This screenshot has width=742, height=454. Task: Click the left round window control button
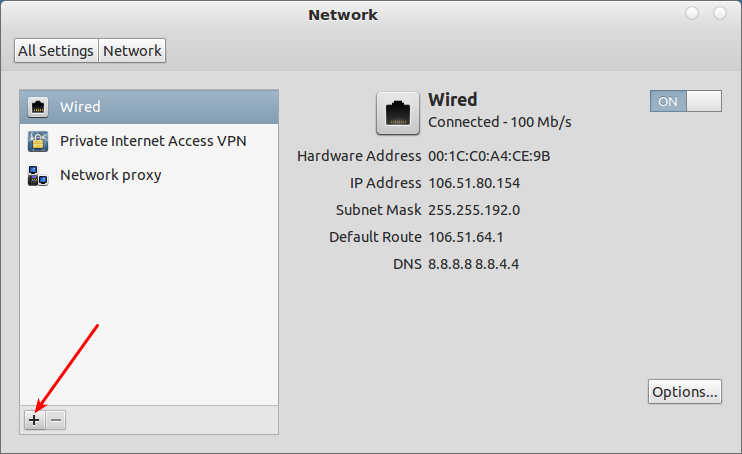(x=692, y=14)
